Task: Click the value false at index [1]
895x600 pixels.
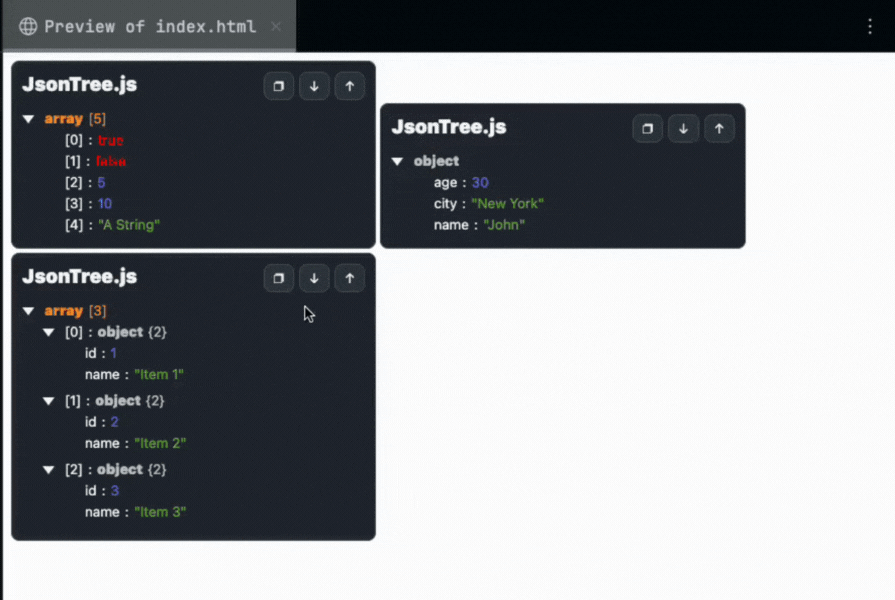Action: click(111, 162)
